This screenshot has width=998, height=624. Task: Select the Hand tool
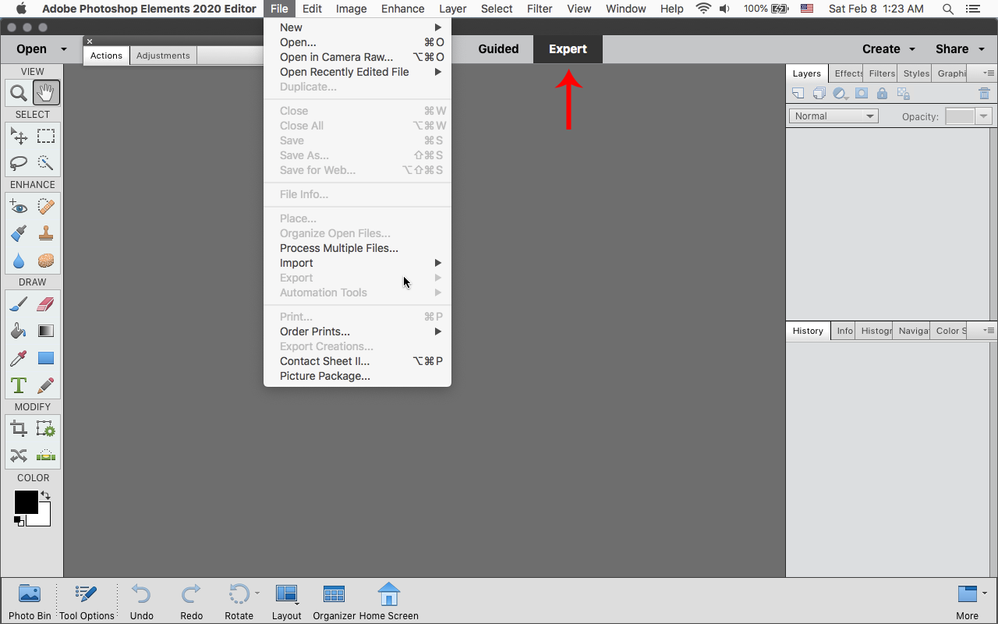(46, 93)
